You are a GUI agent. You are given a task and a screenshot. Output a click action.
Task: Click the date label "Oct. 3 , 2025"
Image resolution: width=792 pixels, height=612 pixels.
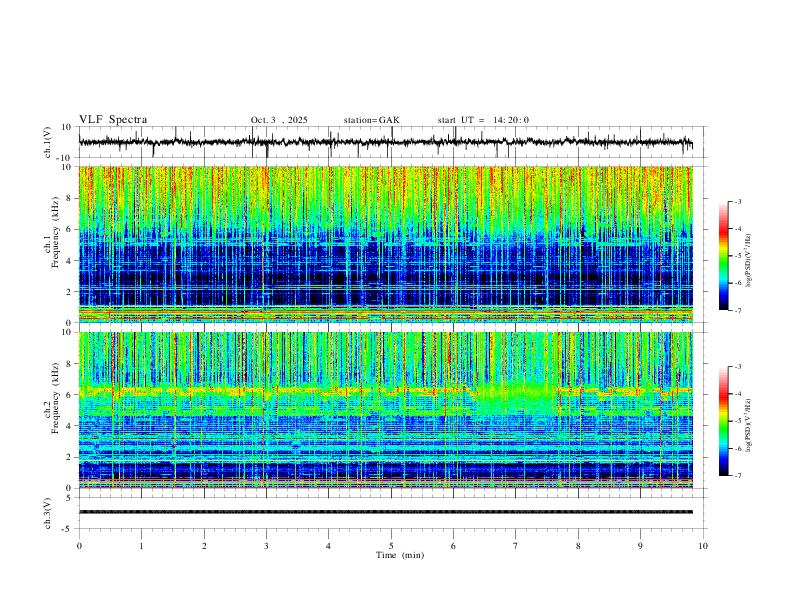[279, 120]
